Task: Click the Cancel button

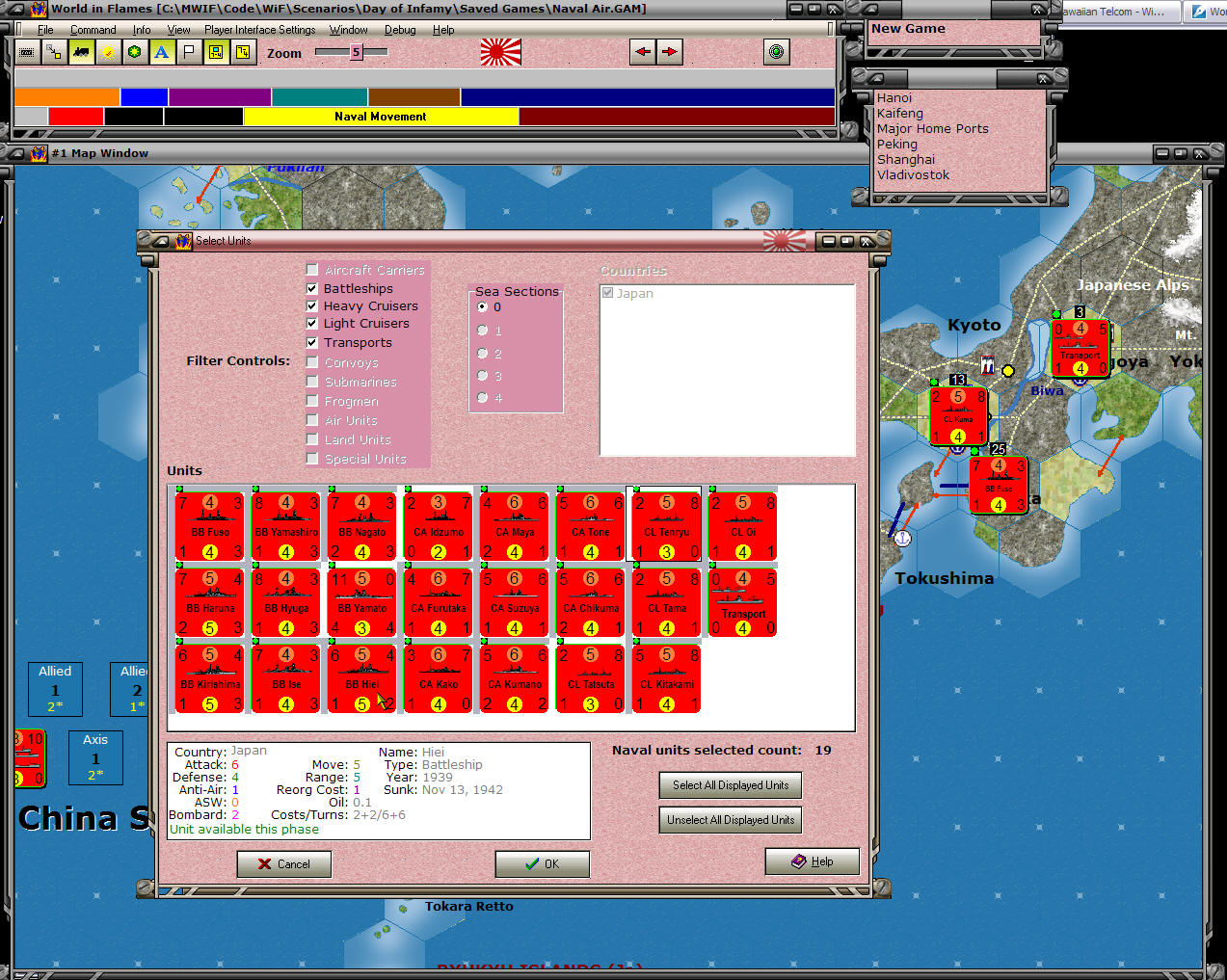Action: point(284,864)
